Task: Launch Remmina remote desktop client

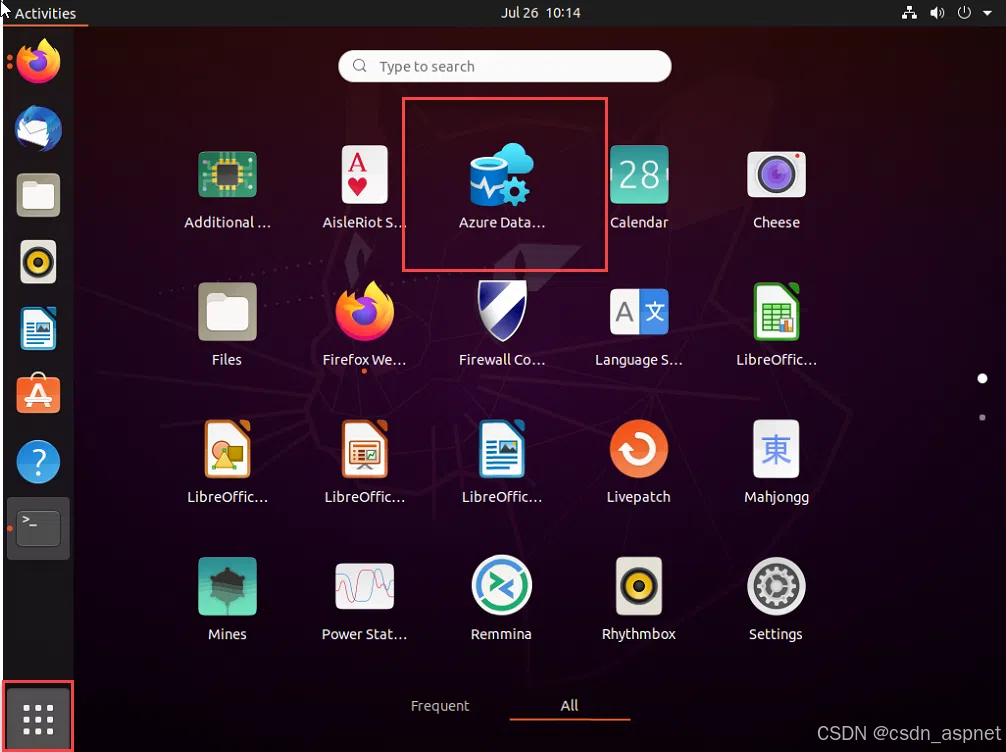Action: pyautogui.click(x=502, y=599)
